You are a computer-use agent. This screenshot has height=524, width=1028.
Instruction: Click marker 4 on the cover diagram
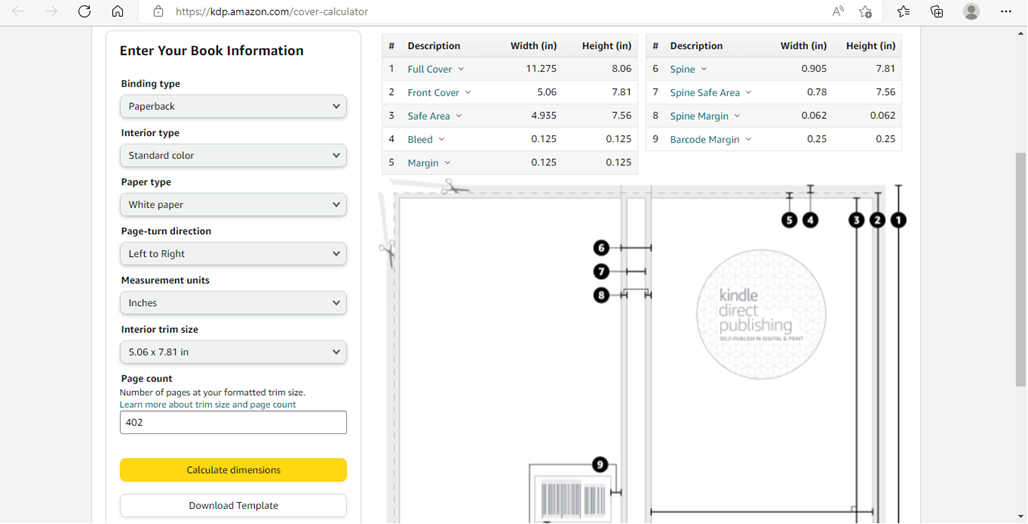click(x=810, y=220)
